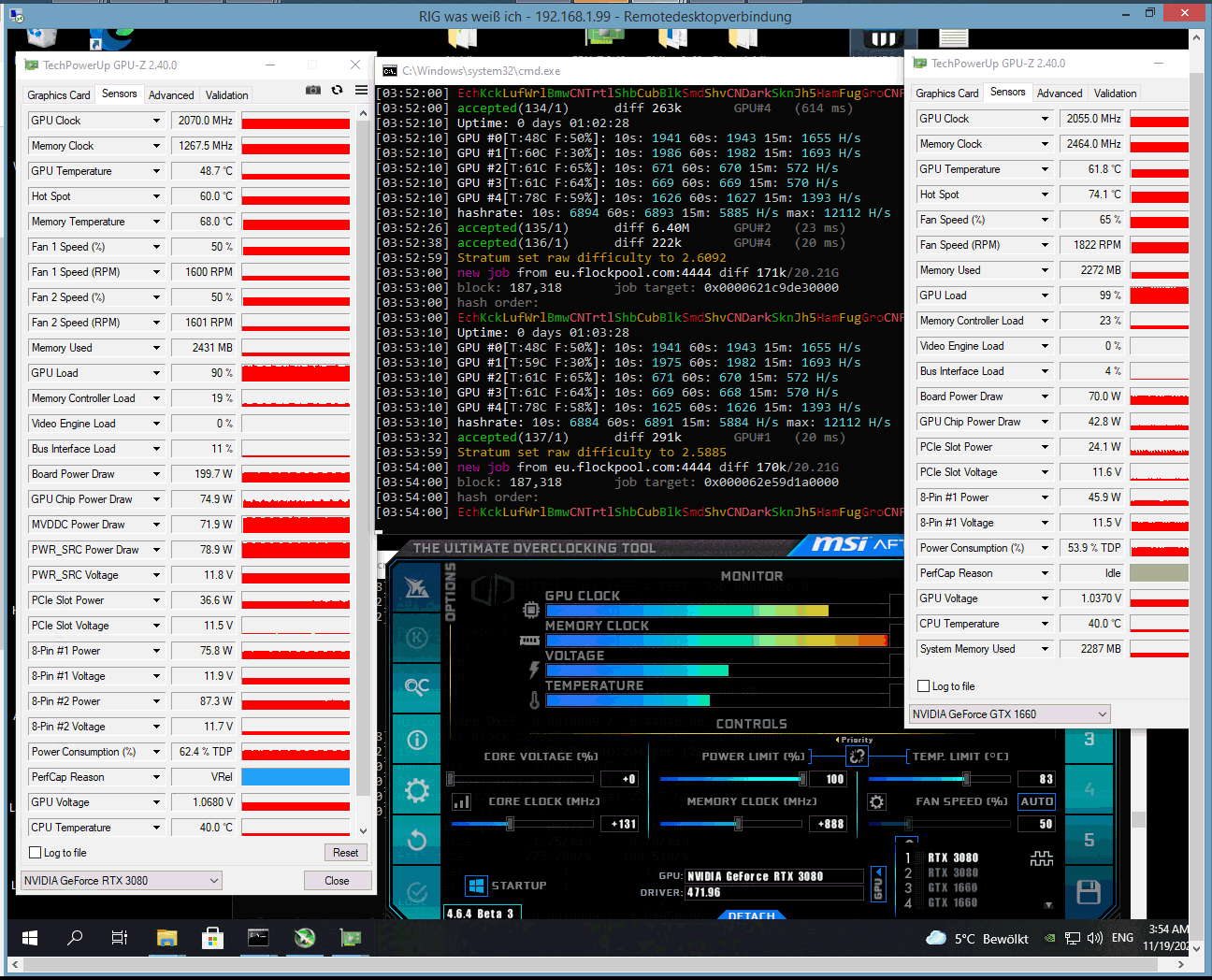1212x980 pixels.
Task: Switch to the cmd console taskbar icon
Action: (258, 937)
